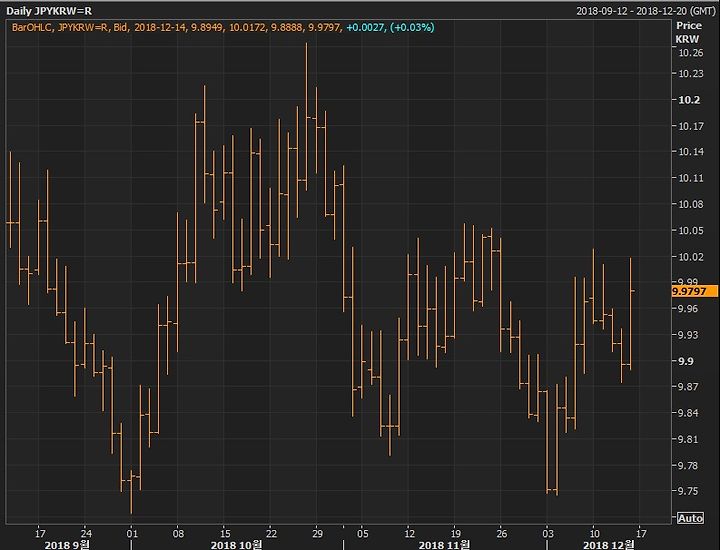This screenshot has width=720, height=550.
Task: Click the date label 17 under December
Action: (641, 533)
